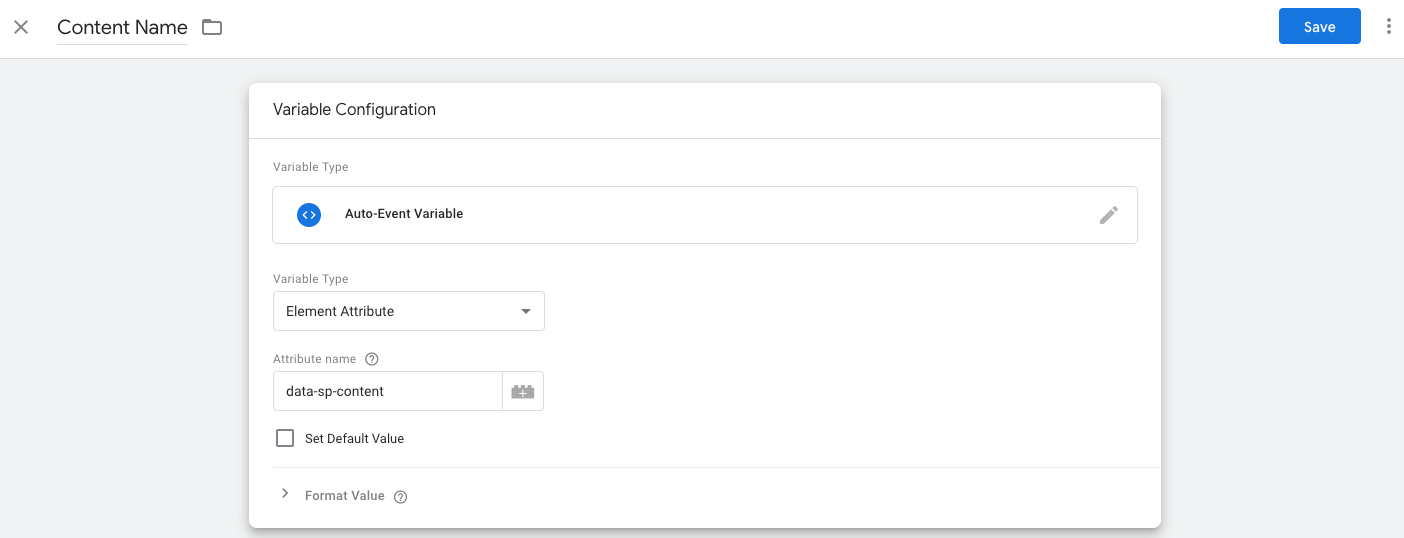Expand Format Value using the chevron

[285, 494]
